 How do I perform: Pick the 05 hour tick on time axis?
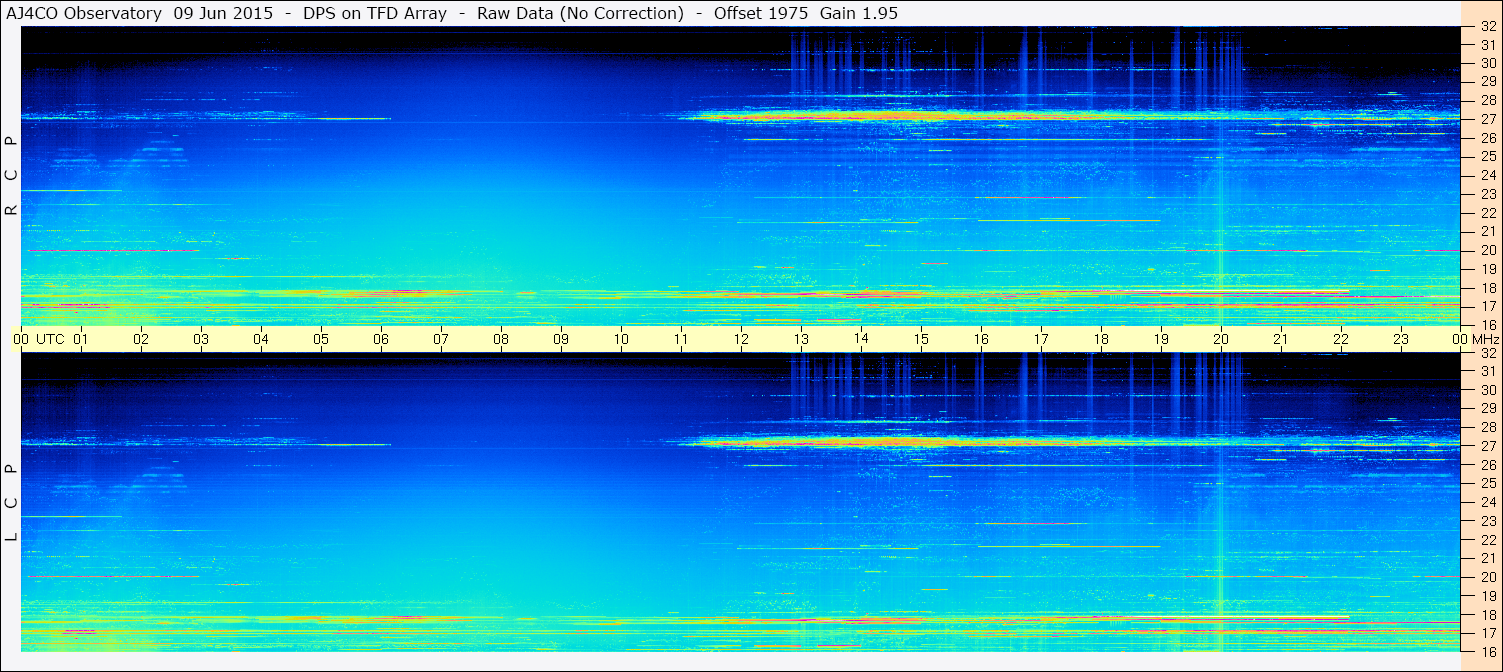[x=321, y=339]
